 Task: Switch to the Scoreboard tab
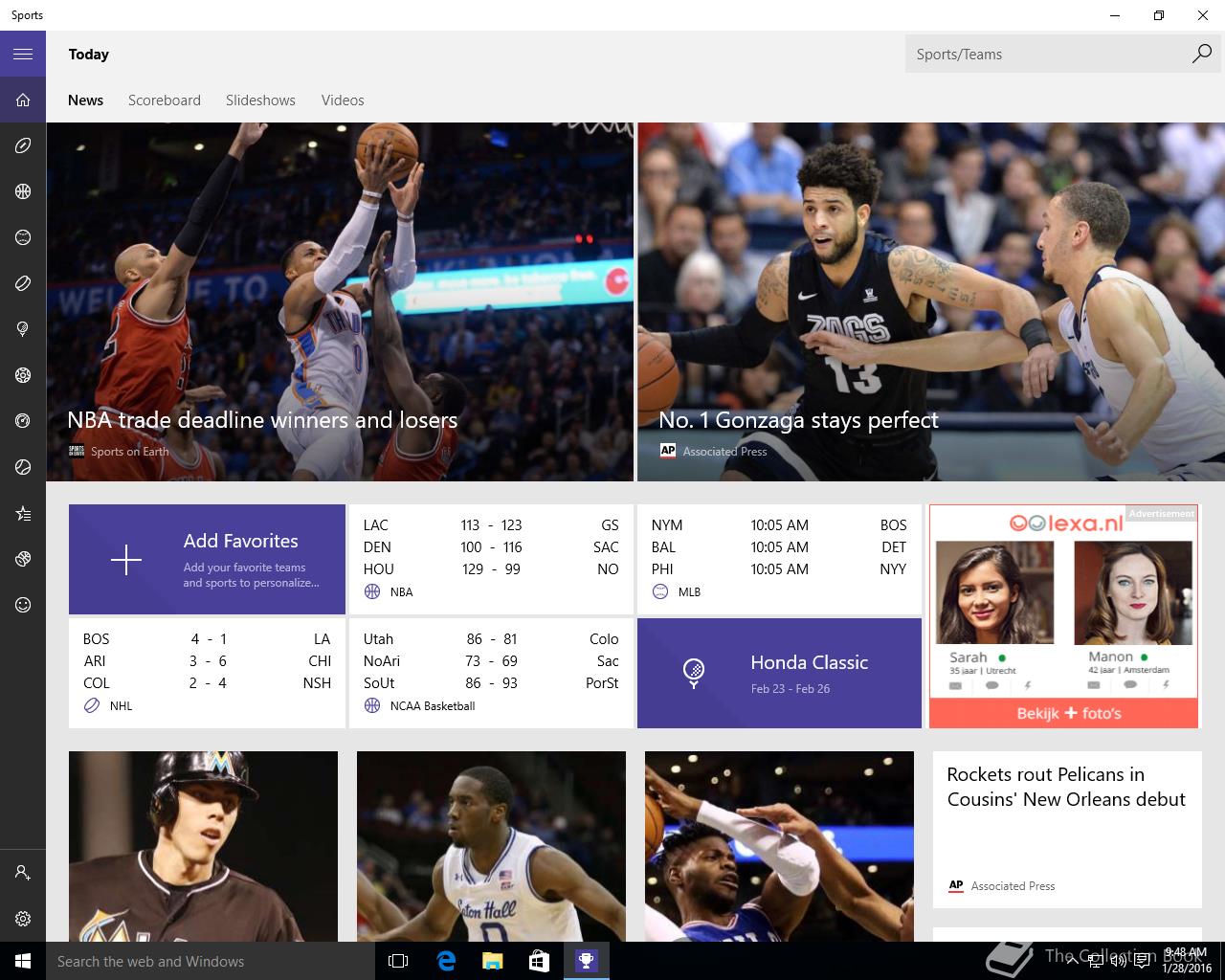[165, 100]
